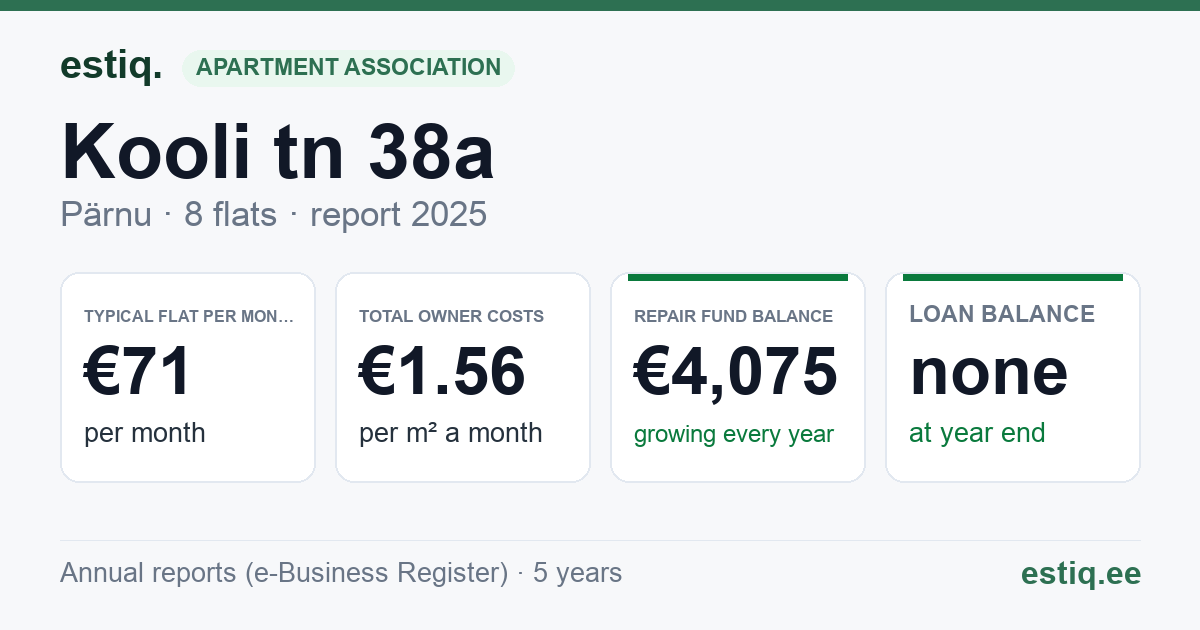Click the estiq. logo
This screenshot has width=1200, height=630.
(x=111, y=66)
